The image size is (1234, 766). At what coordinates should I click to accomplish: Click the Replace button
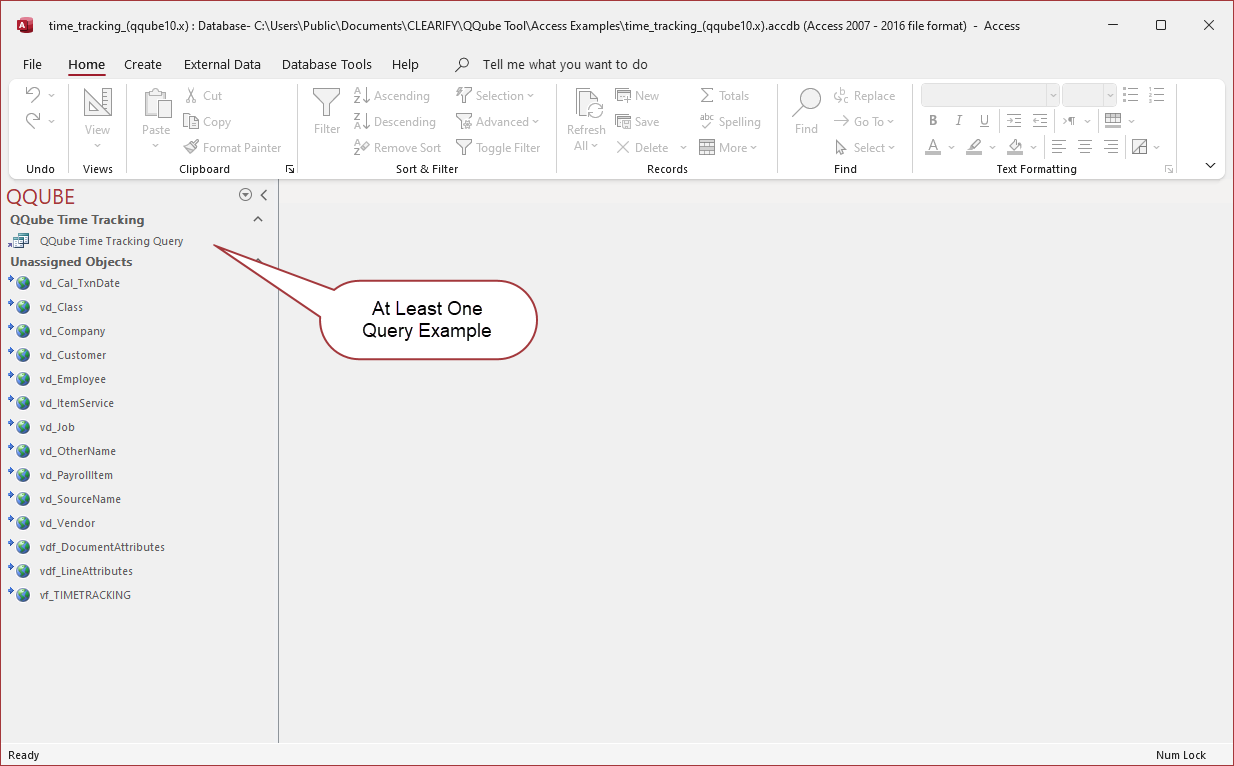(x=864, y=96)
